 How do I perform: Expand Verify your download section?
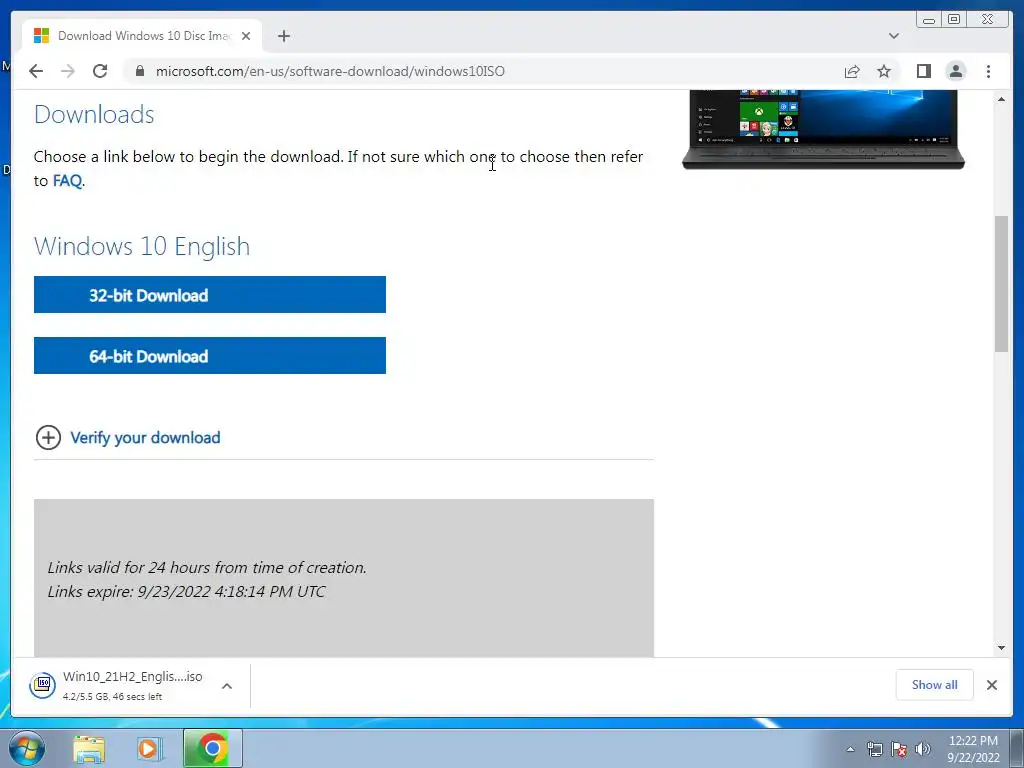click(x=128, y=438)
